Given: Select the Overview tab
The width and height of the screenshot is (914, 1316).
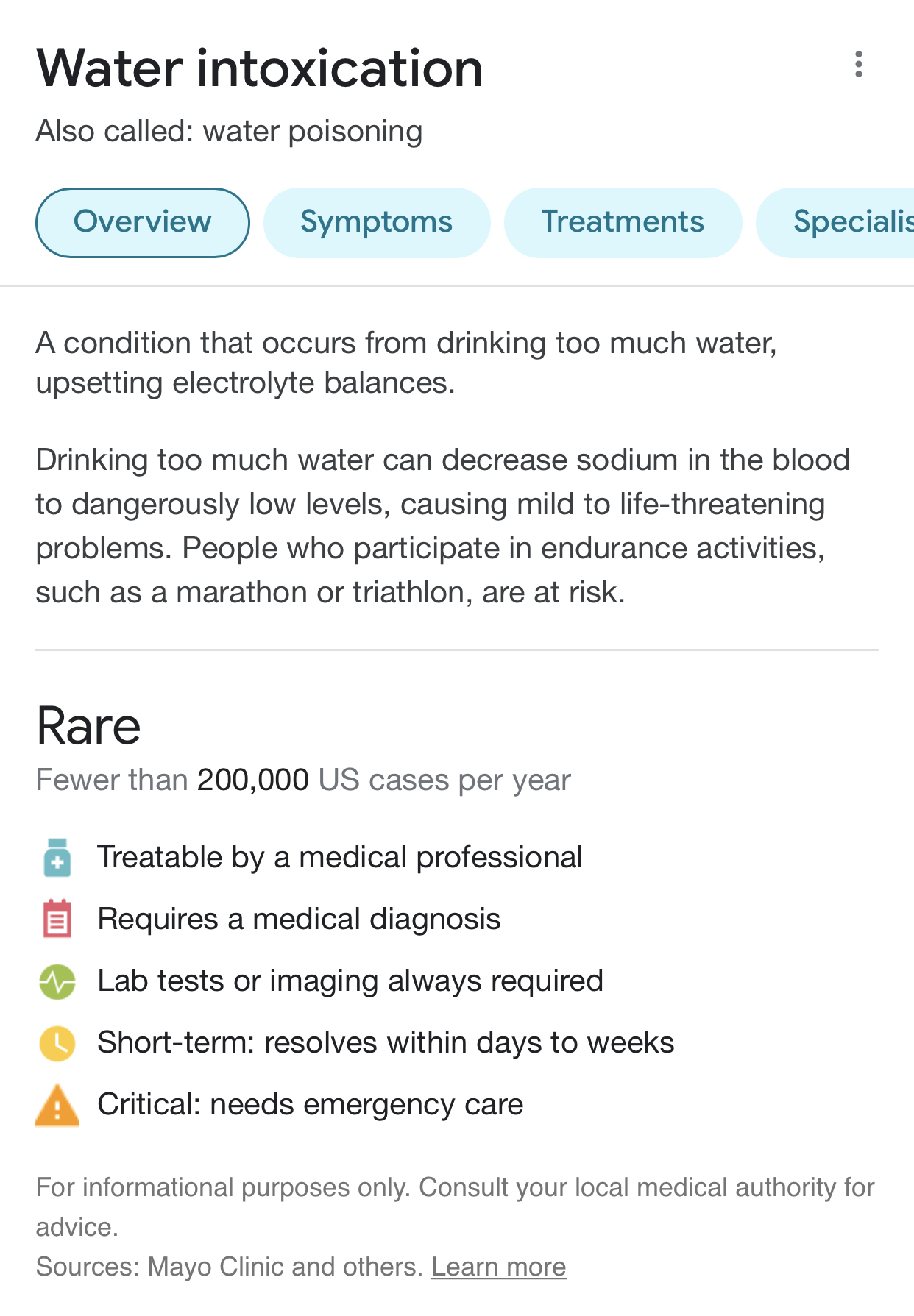Looking at the screenshot, I should pos(142,222).
